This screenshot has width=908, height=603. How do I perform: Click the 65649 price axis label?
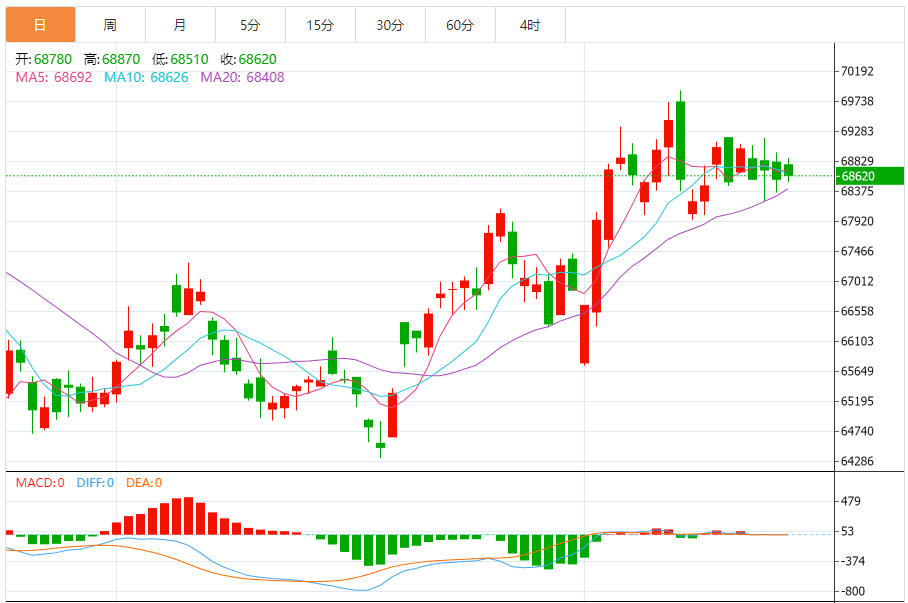point(857,371)
